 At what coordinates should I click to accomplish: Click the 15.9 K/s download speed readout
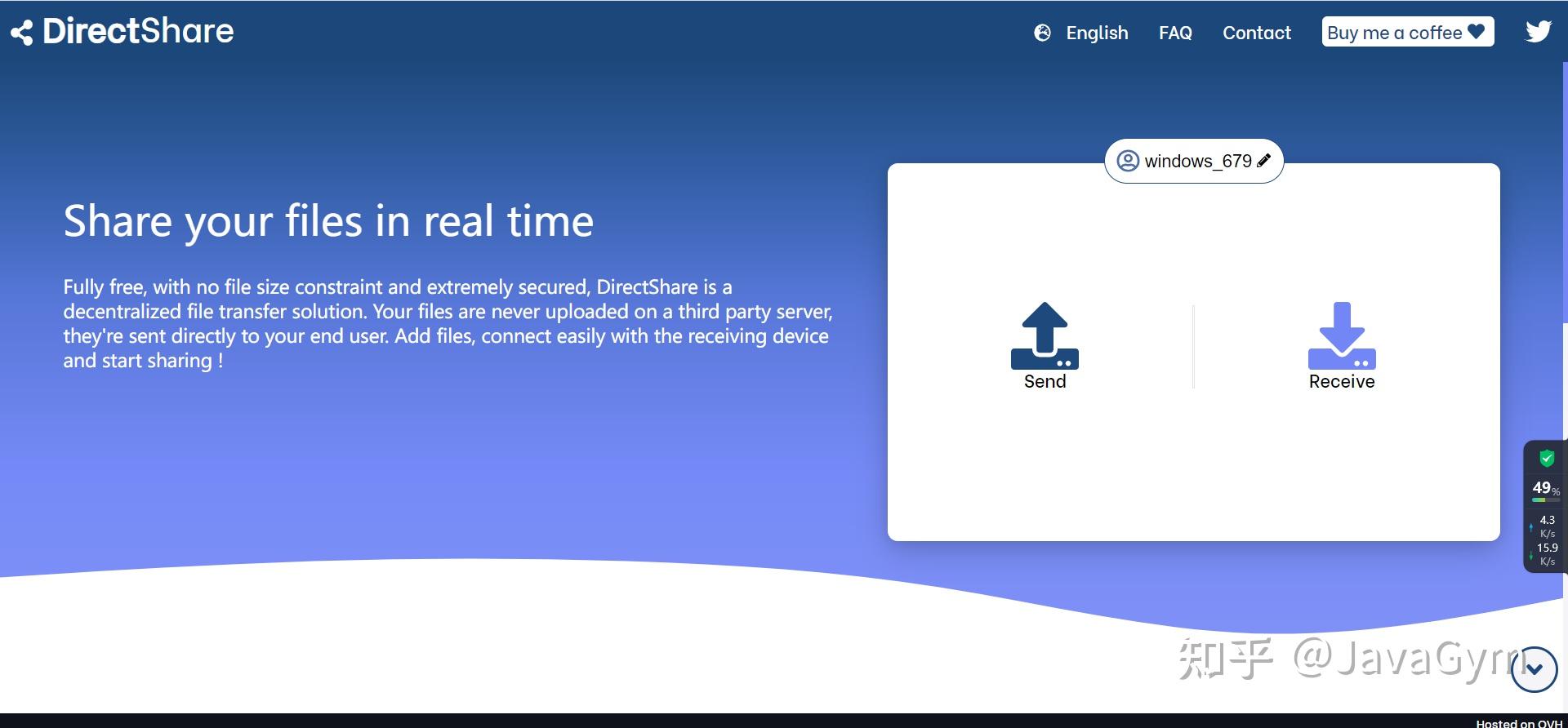(1546, 554)
